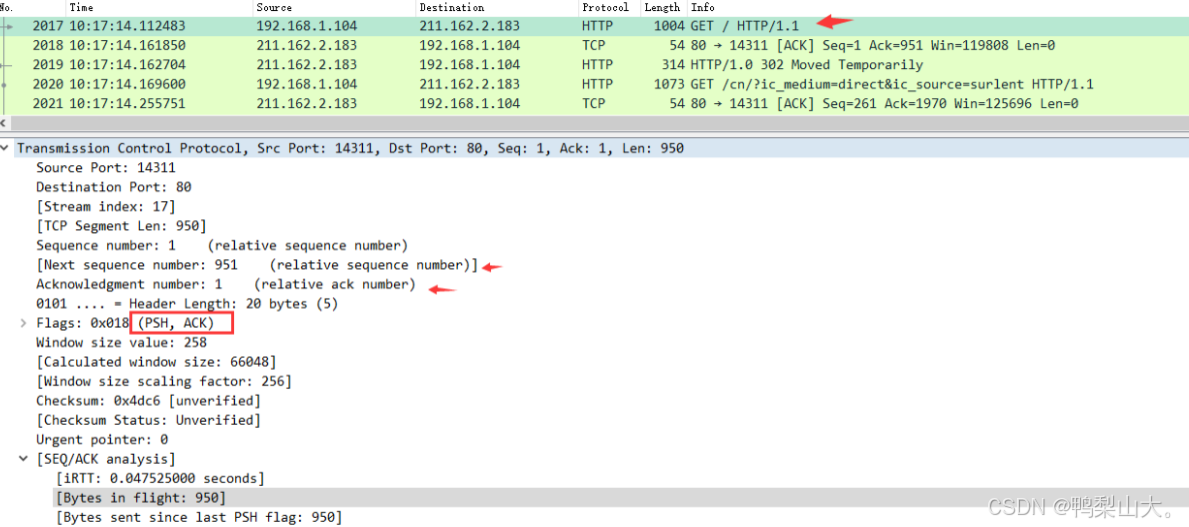Select the [Next sequence number: 951] line

point(257,265)
